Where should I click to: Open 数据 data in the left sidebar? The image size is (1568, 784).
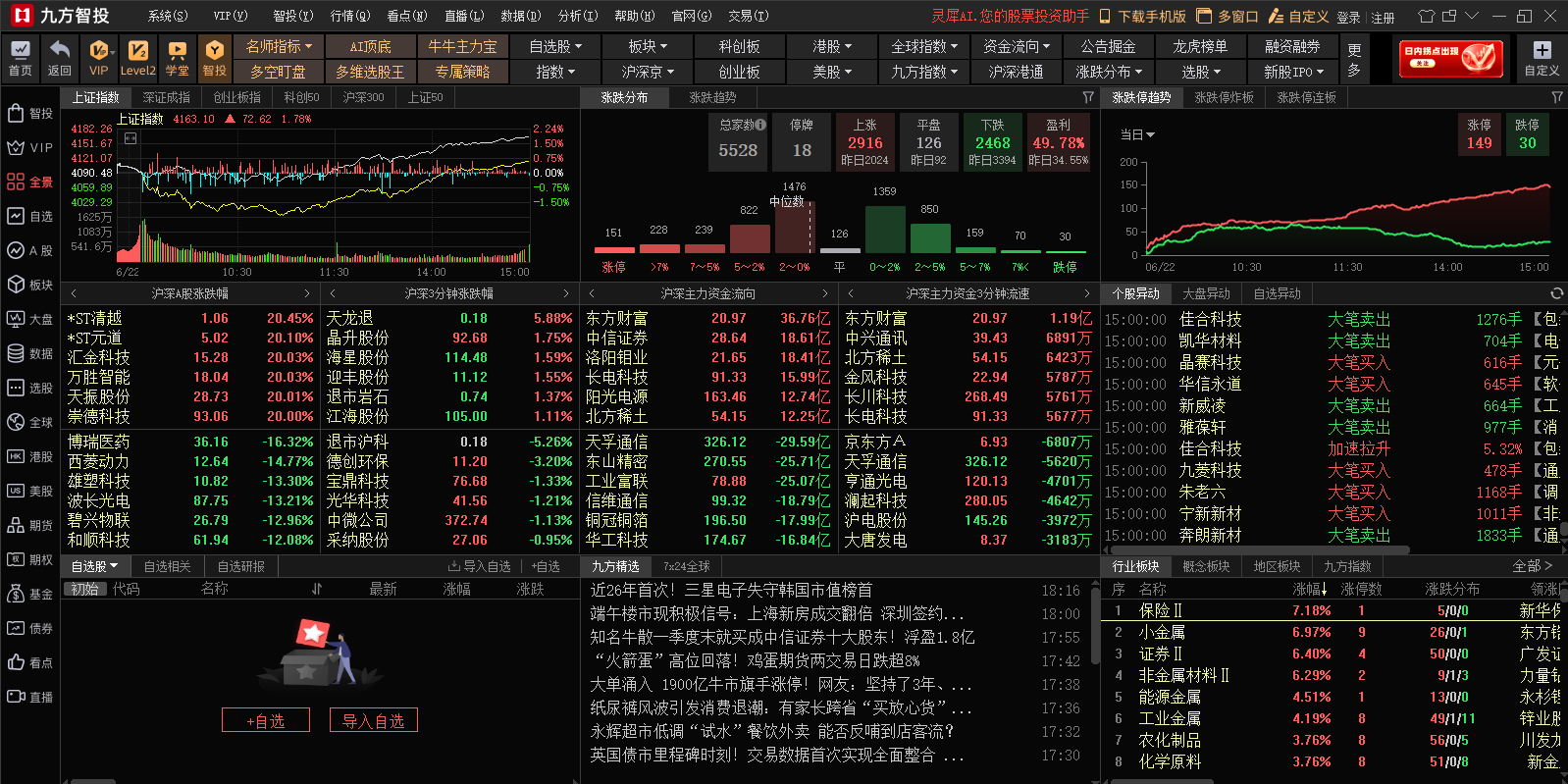pos(29,353)
